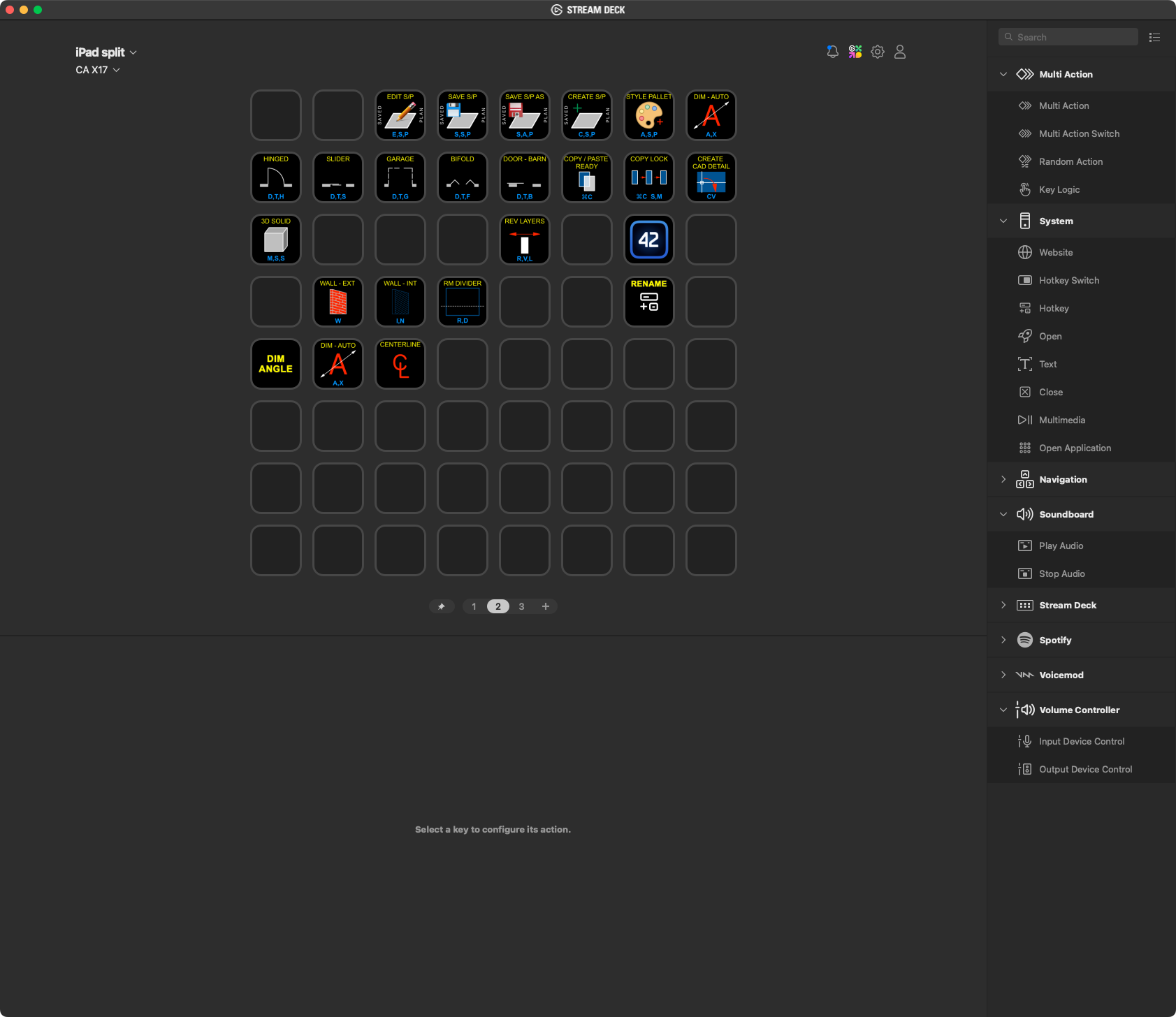1176x1017 pixels.
Task: Click the EDIT S/P key
Action: pos(400,115)
